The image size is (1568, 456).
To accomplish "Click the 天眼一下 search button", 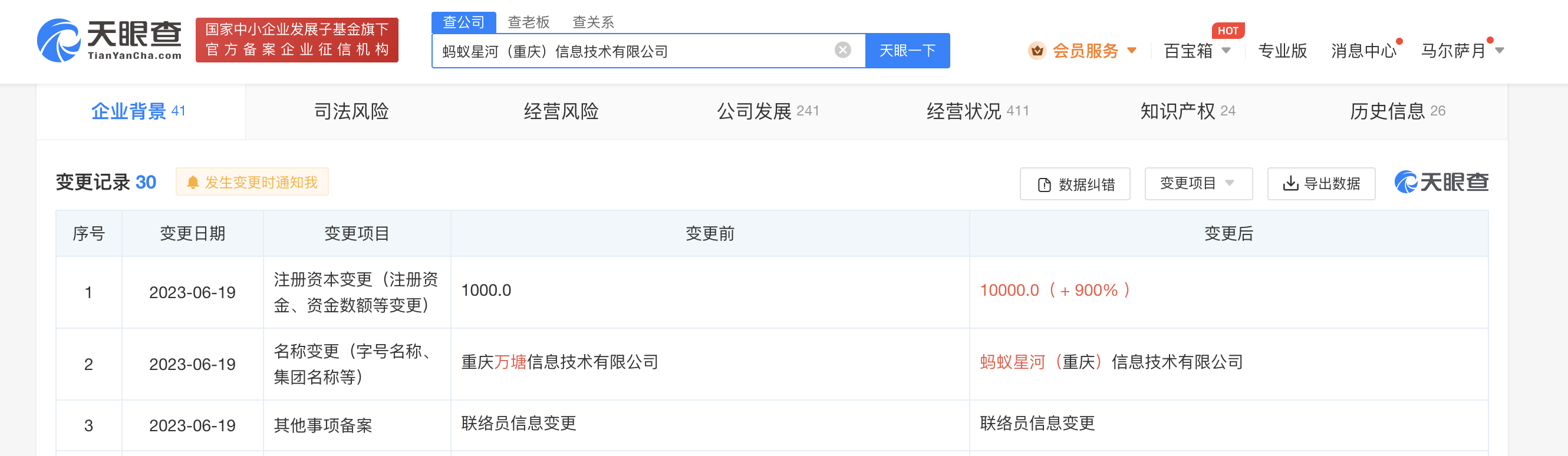I will point(907,51).
